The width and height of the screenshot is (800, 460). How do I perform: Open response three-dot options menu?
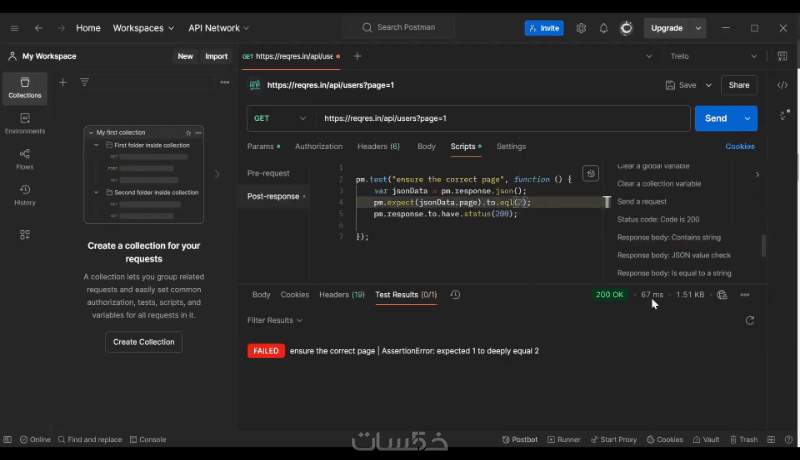coord(745,295)
